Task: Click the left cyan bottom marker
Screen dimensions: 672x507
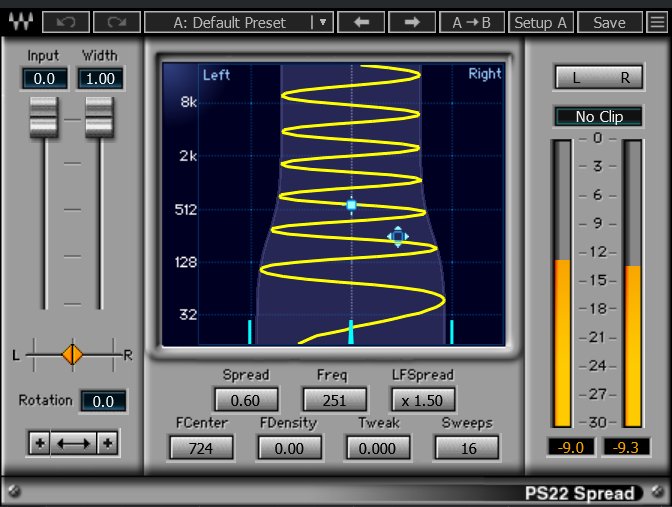Action: 250,332
